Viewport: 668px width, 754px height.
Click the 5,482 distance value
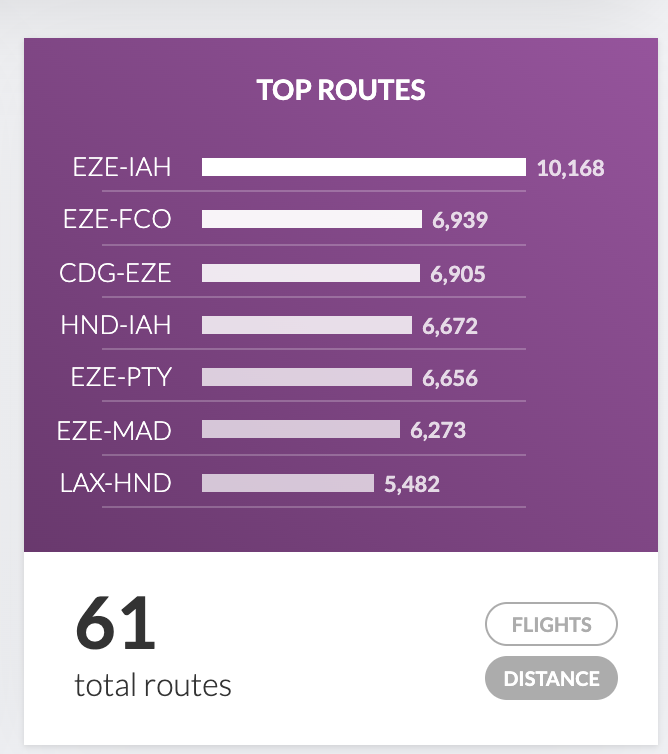point(412,484)
